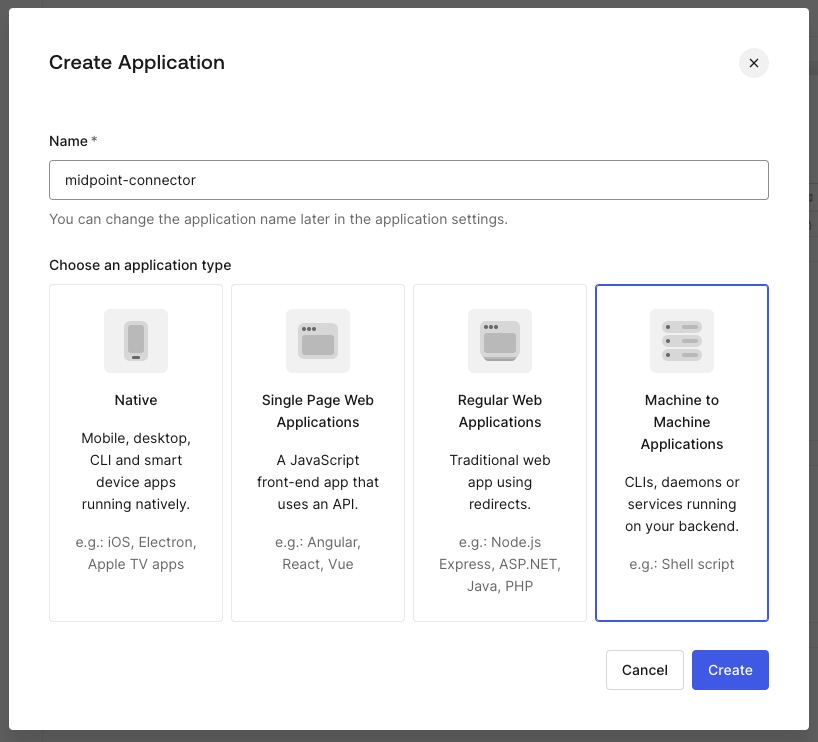Click the 'Mobile, desktop, CLI and smart device' description

[x=136, y=471]
